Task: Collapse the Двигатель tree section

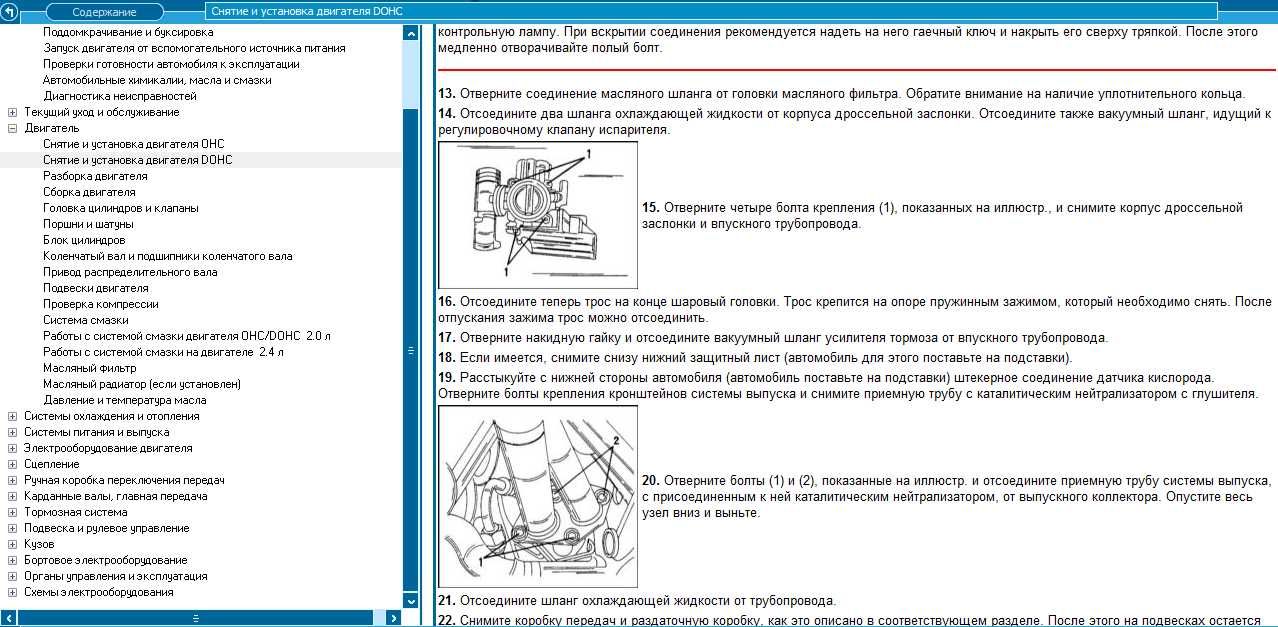Action: pyautogui.click(x=12, y=128)
